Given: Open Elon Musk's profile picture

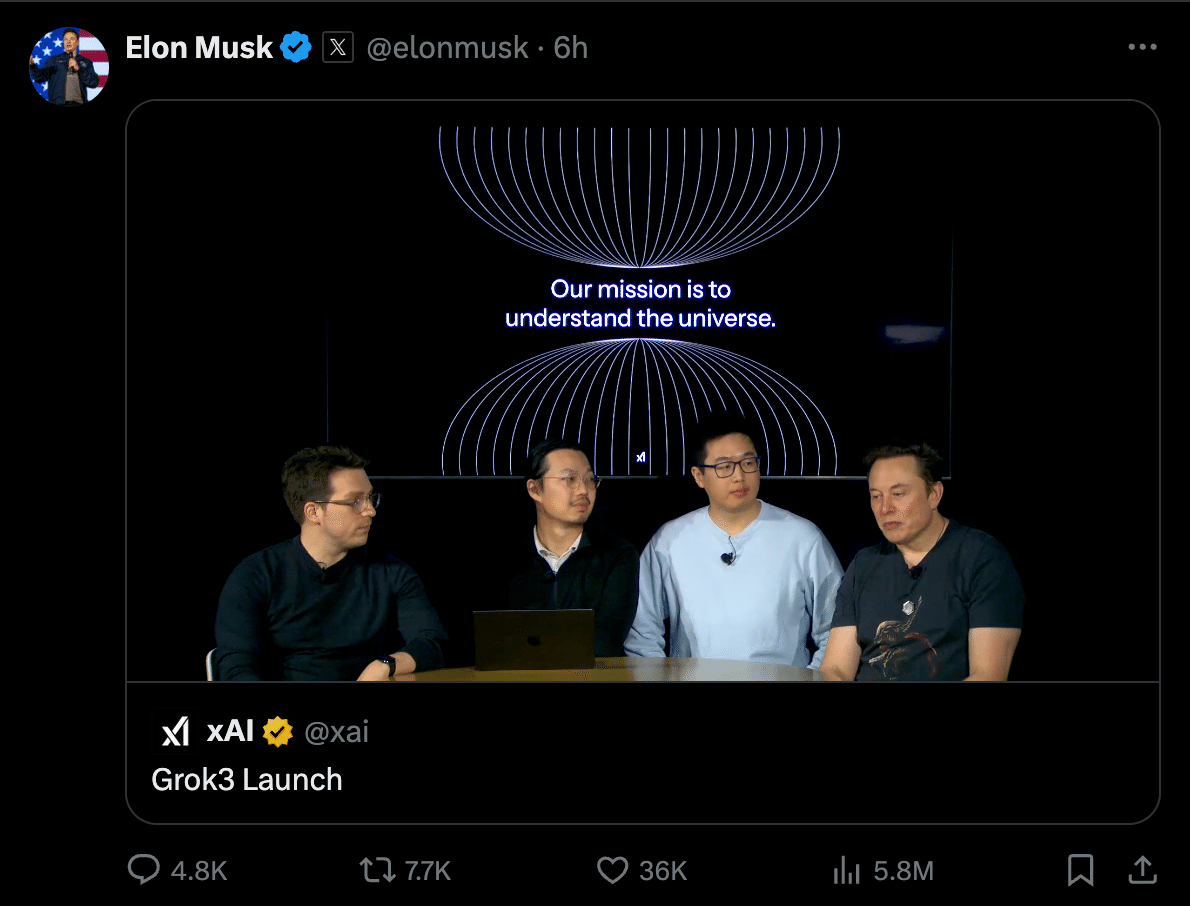Looking at the screenshot, I should click(x=69, y=65).
